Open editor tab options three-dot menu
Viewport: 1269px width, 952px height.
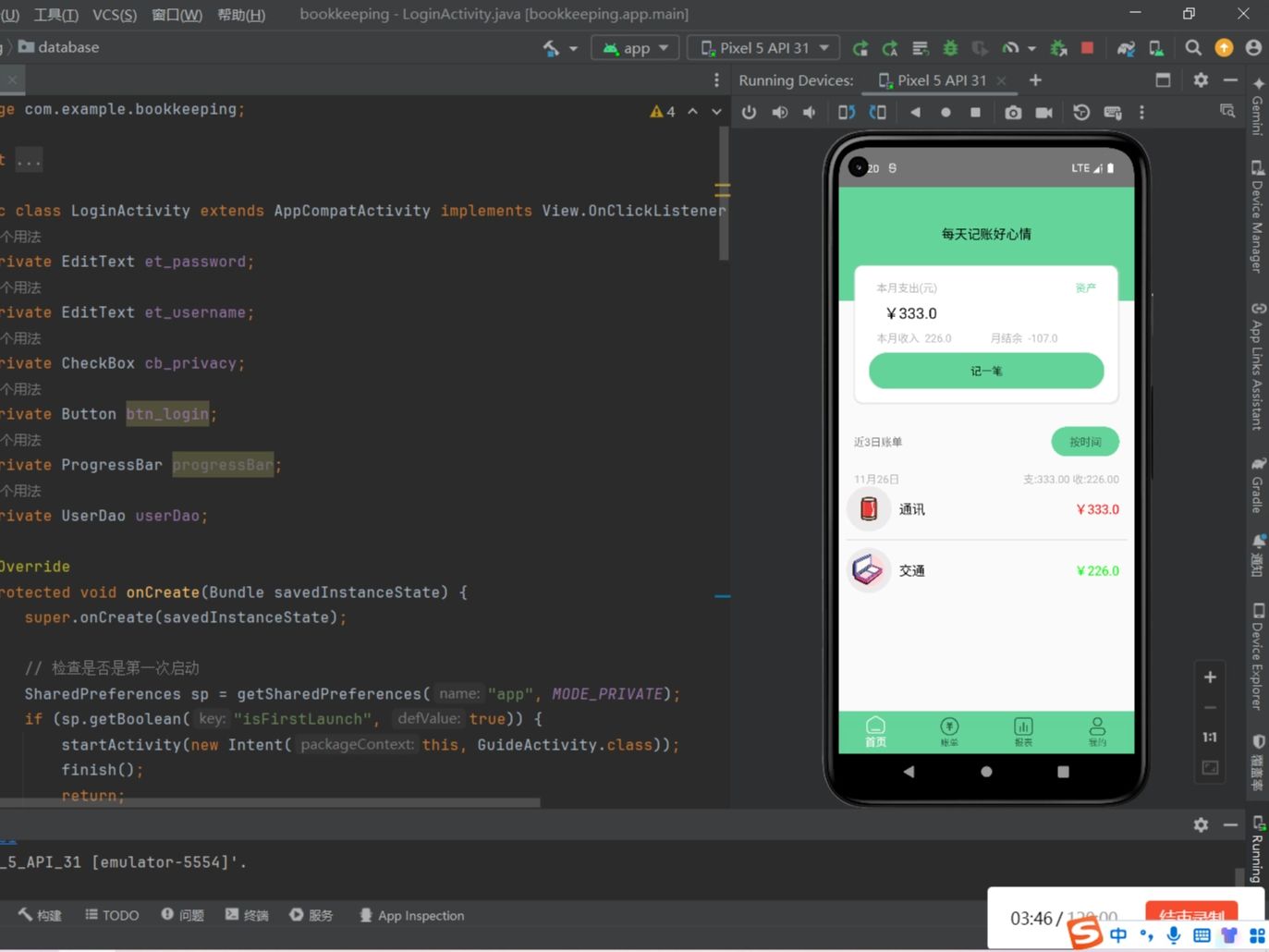pyautogui.click(x=716, y=80)
